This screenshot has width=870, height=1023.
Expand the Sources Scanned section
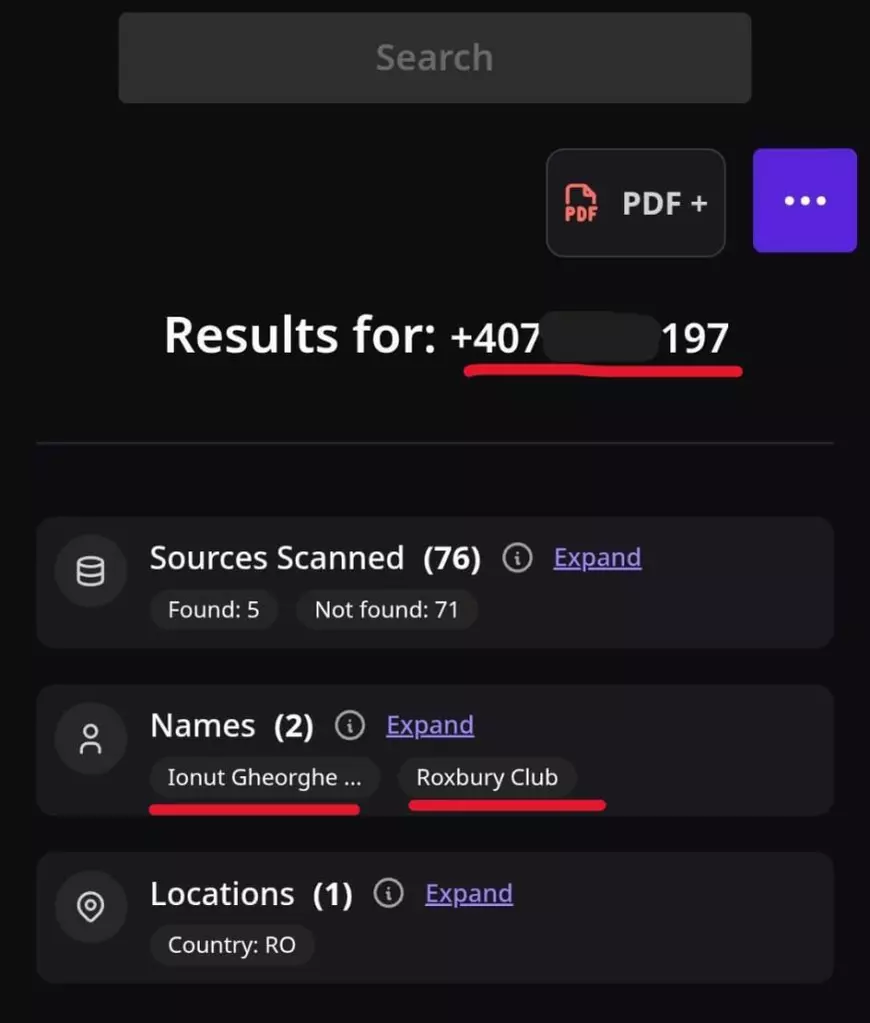(x=597, y=558)
